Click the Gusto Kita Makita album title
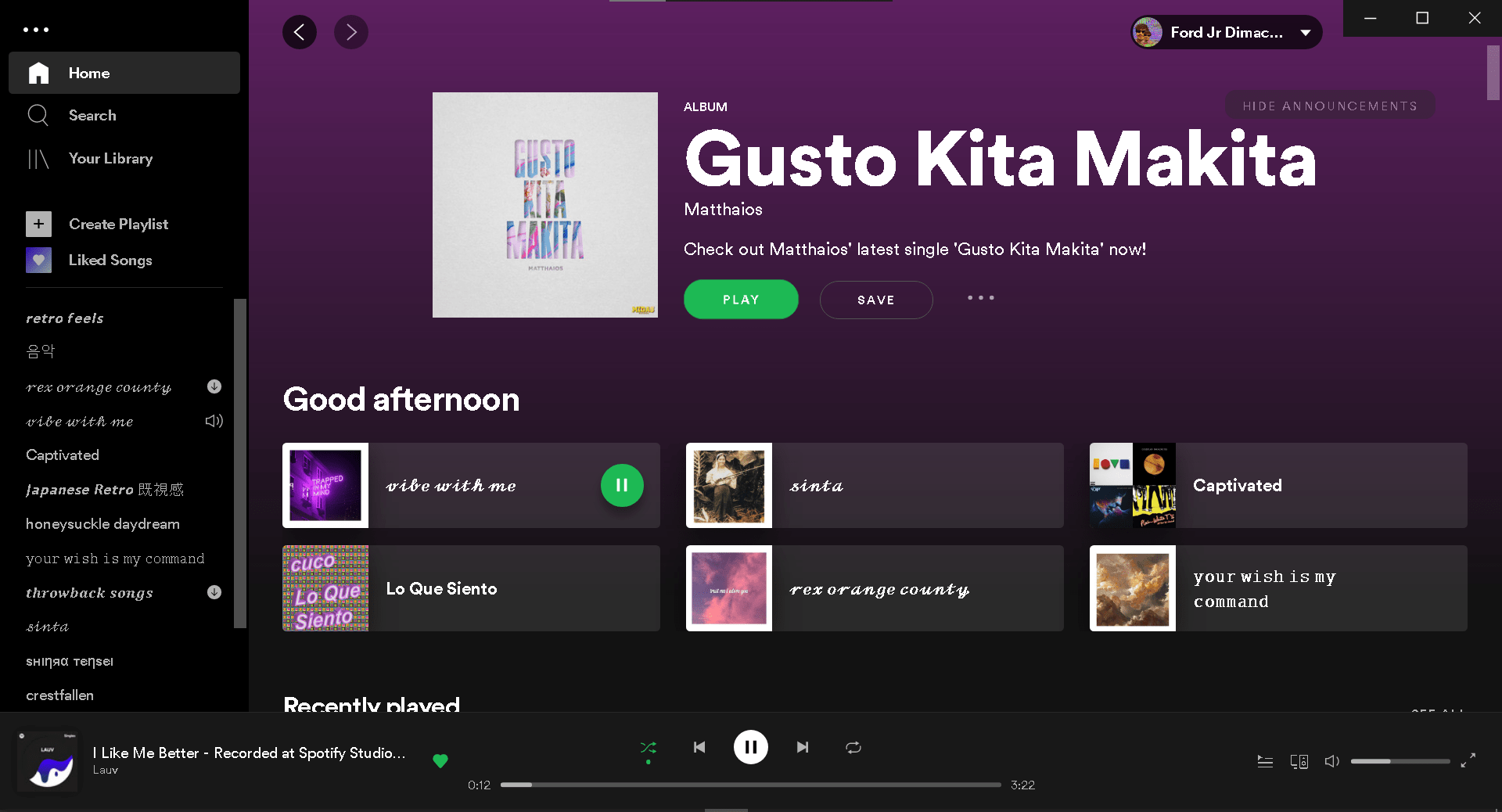Screen dimensions: 1502x812 [1001, 160]
